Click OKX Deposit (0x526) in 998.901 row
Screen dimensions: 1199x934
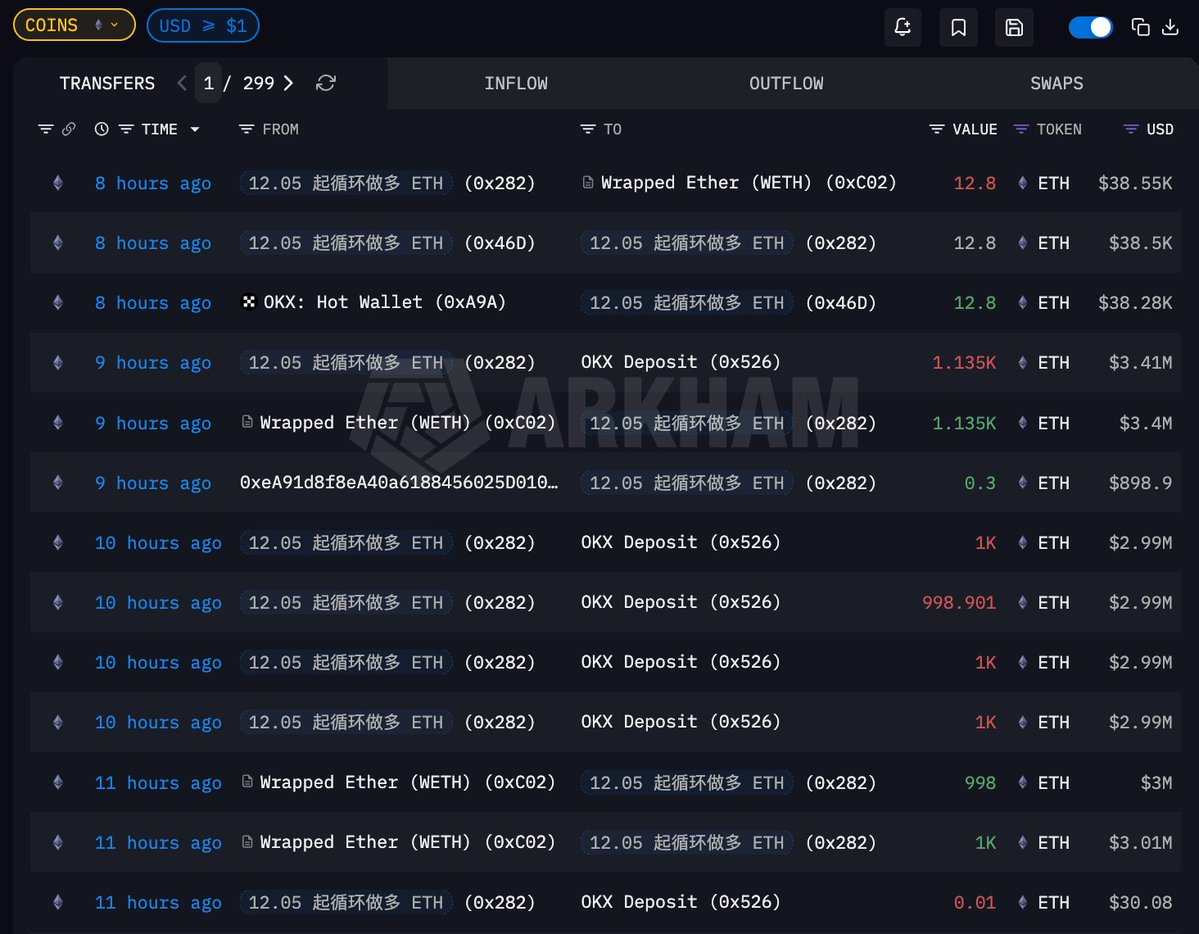point(681,602)
